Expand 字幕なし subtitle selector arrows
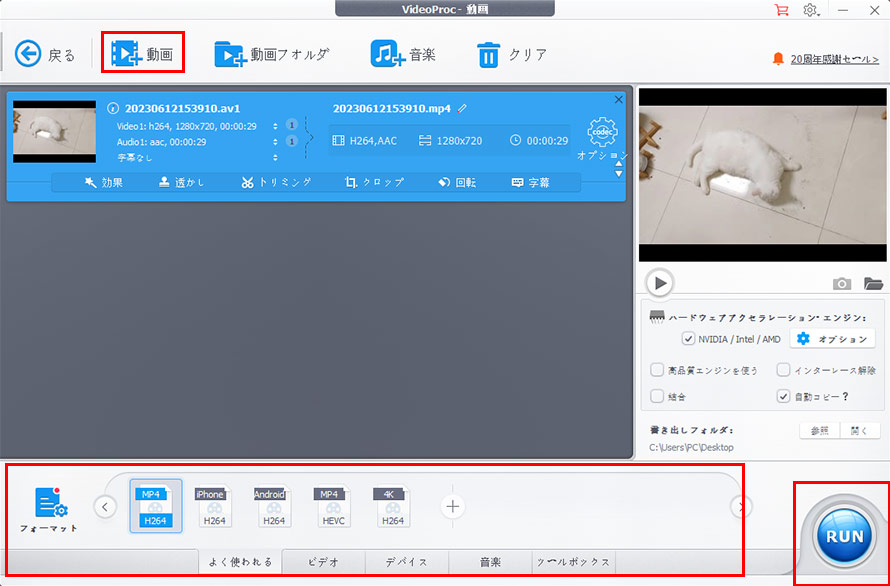Screen dimensions: 890x586 coord(275,157)
